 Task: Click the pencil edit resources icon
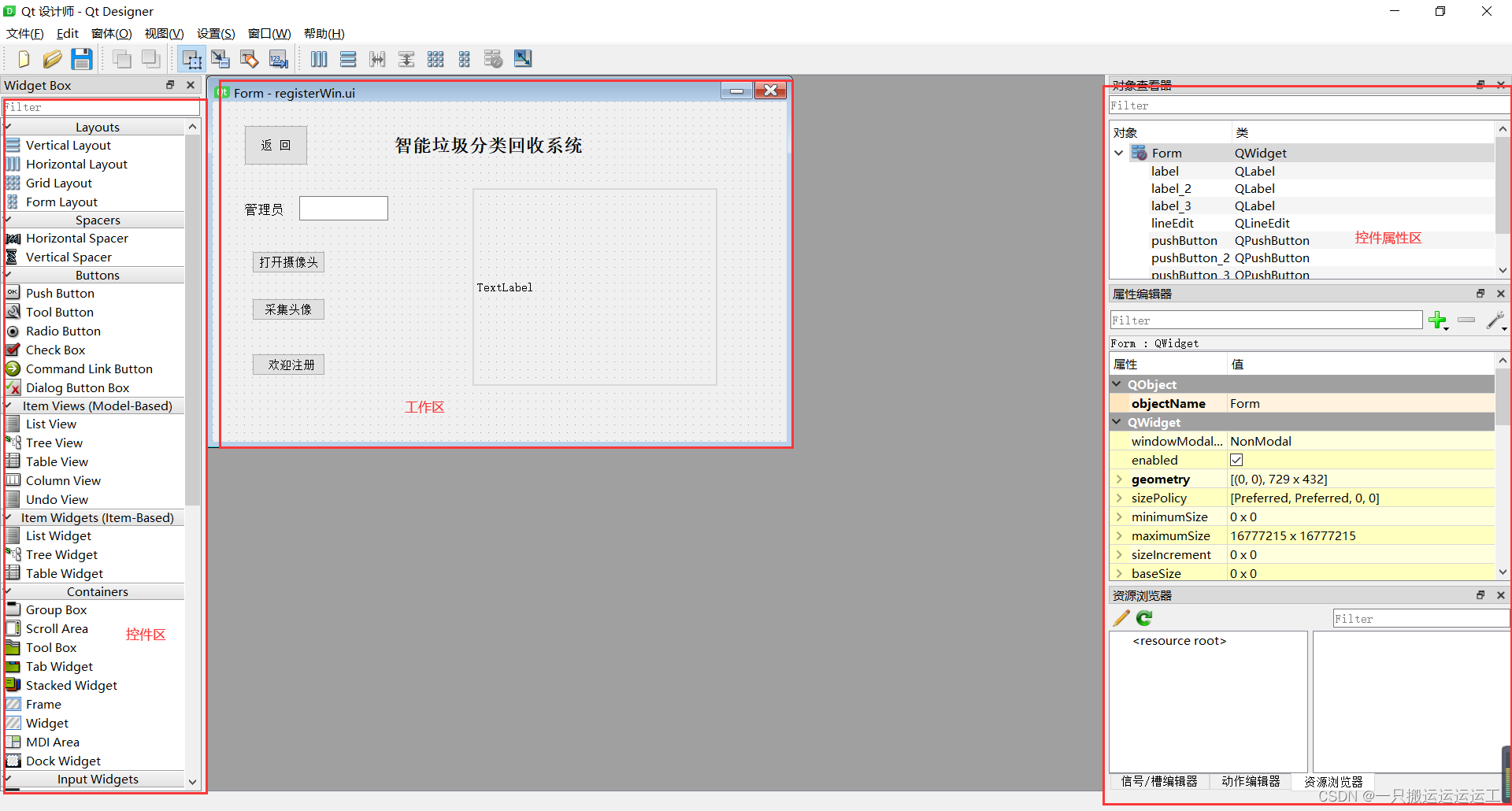pyautogui.click(x=1121, y=618)
